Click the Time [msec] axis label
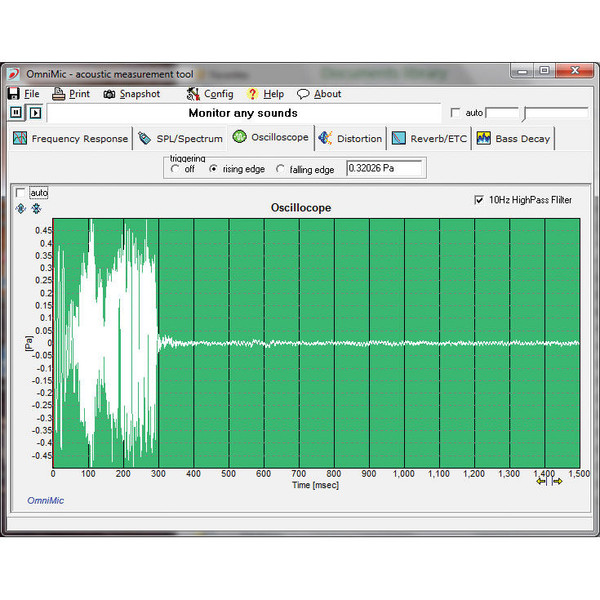The width and height of the screenshot is (600, 600). point(315,485)
